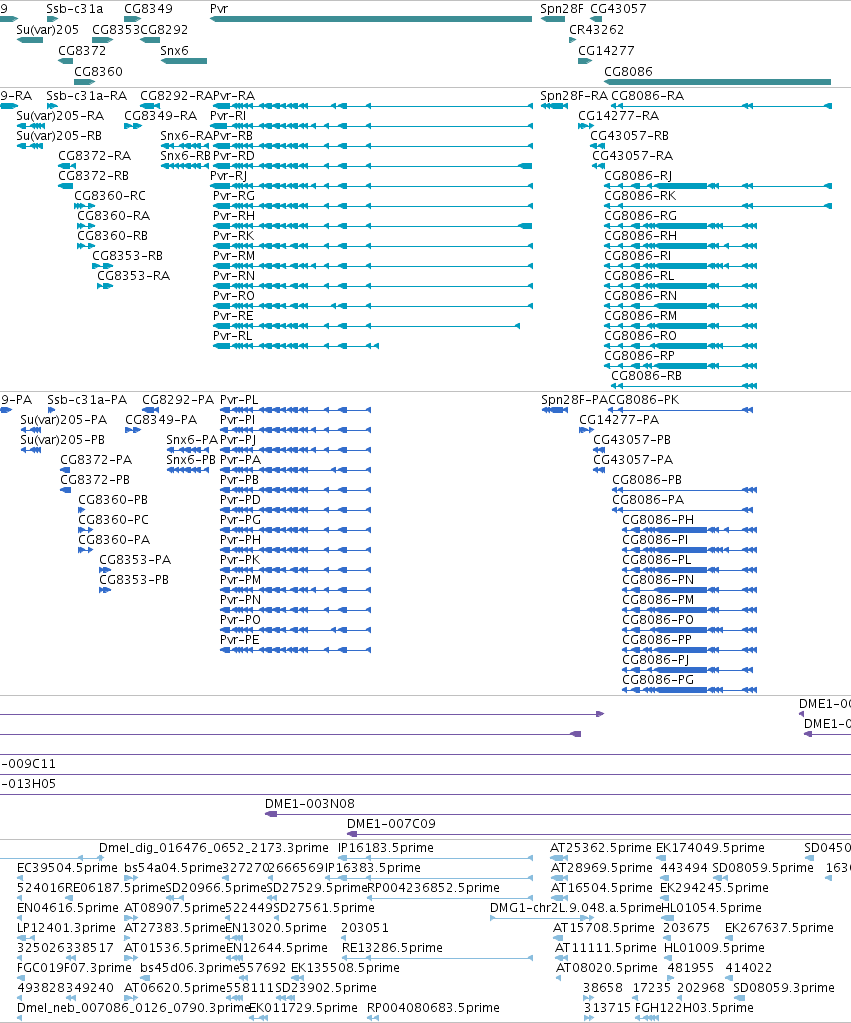Screen dimensions: 851x1023
Task: Click transcript label CG14277-RA
Action: 619,115
